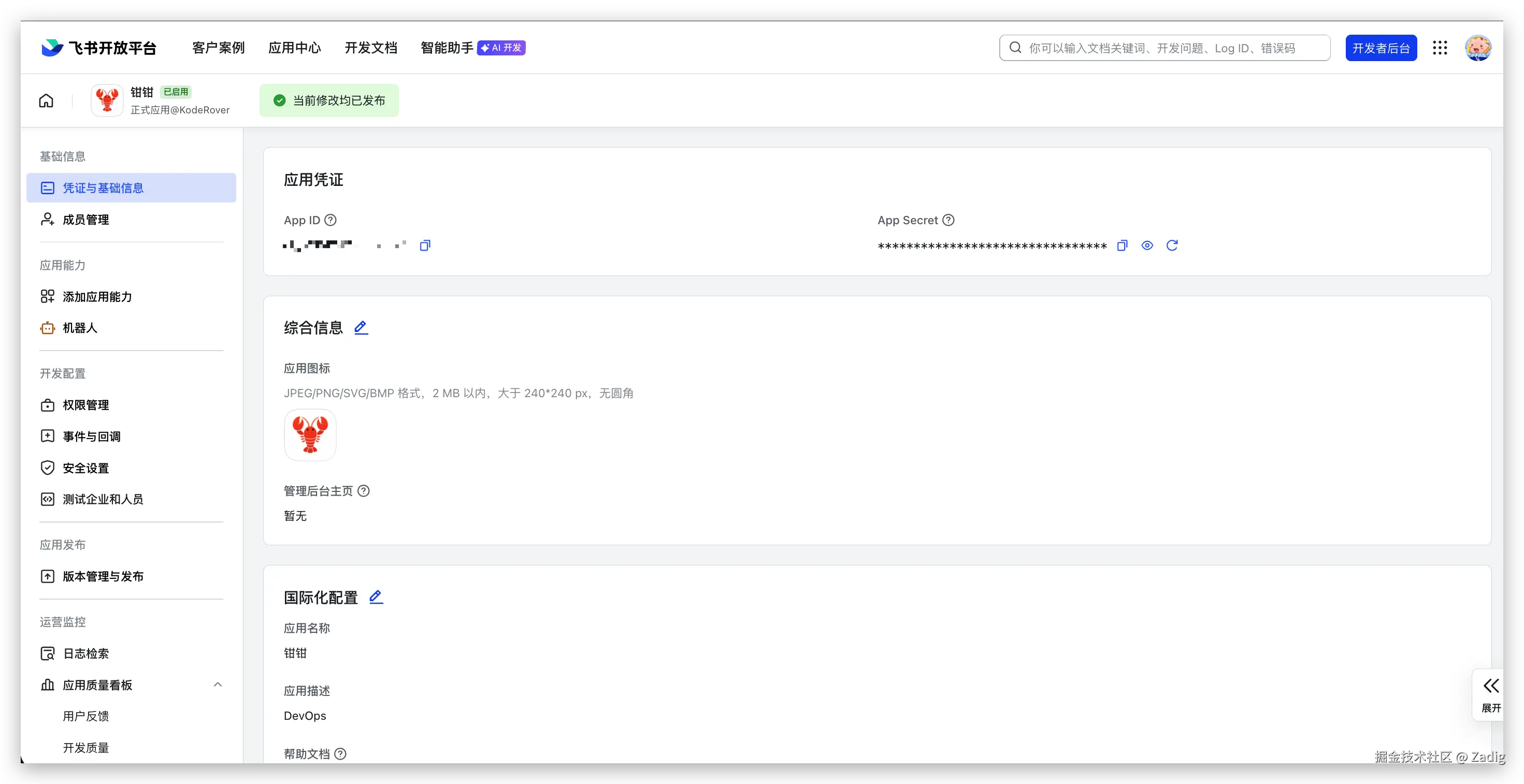Screen dimensions: 1524x784
Task: Open the user avatar account menu
Action: tap(1478, 48)
